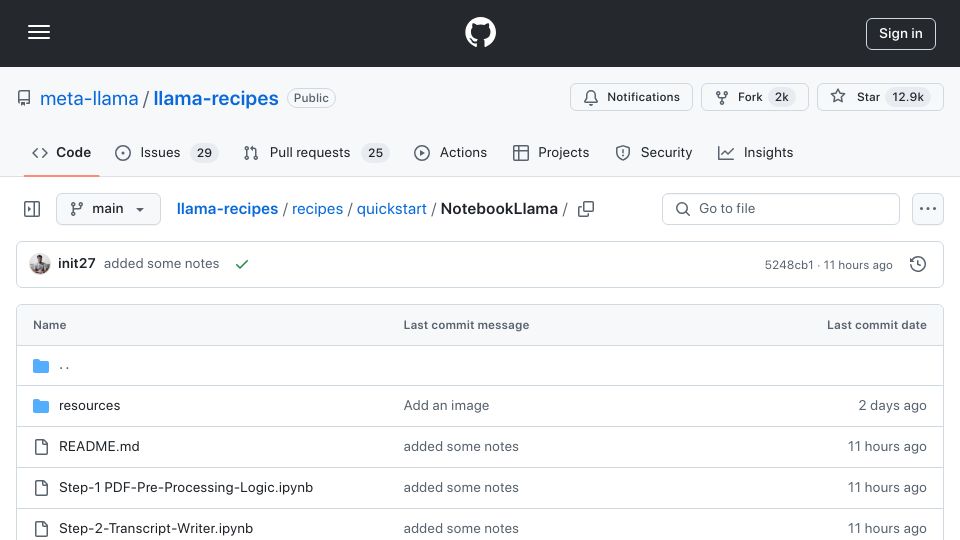View the Security tab
The height and width of the screenshot is (540, 960).
pyautogui.click(x=654, y=152)
